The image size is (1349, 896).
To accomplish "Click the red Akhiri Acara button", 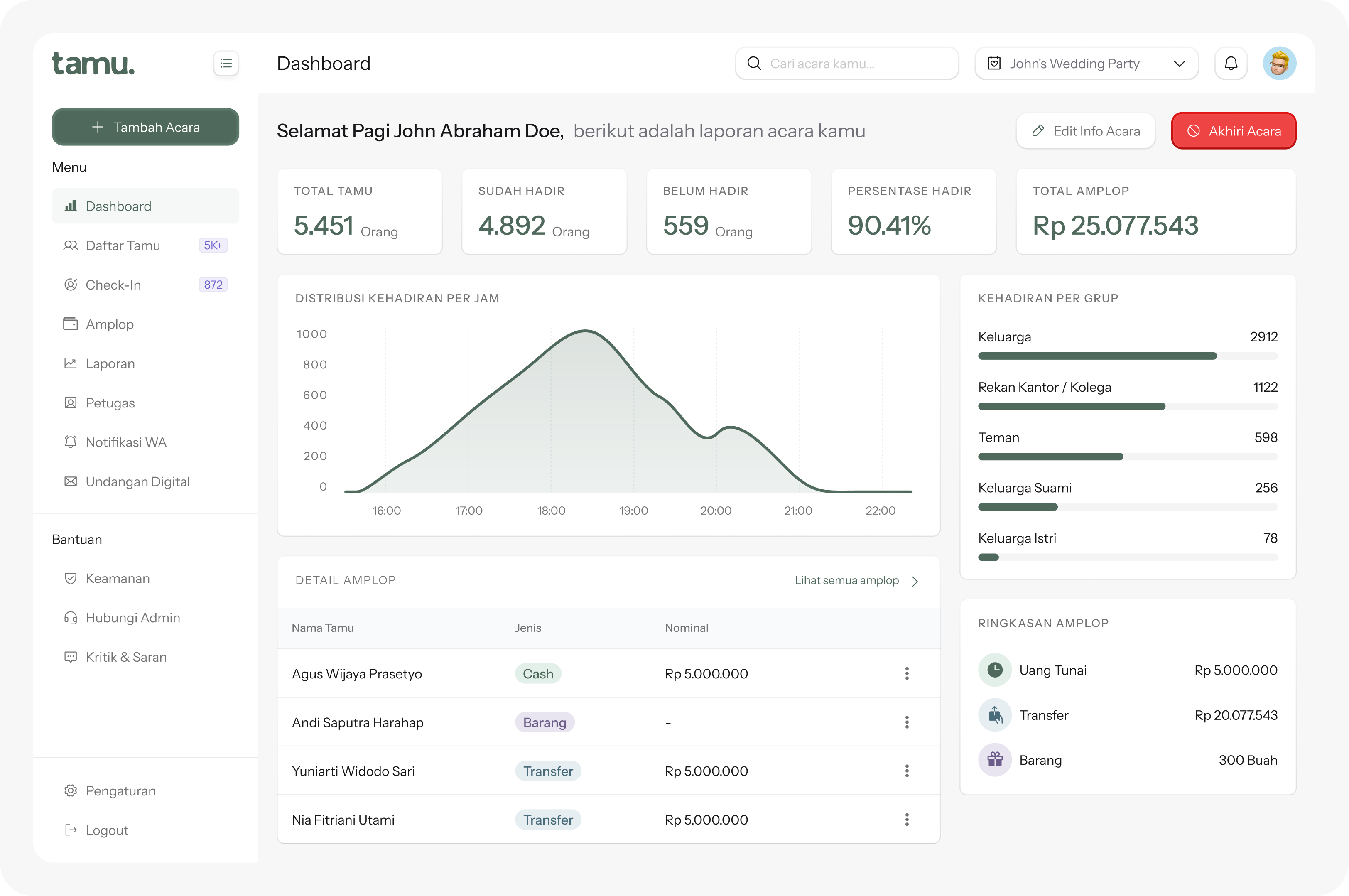I will click(1234, 131).
